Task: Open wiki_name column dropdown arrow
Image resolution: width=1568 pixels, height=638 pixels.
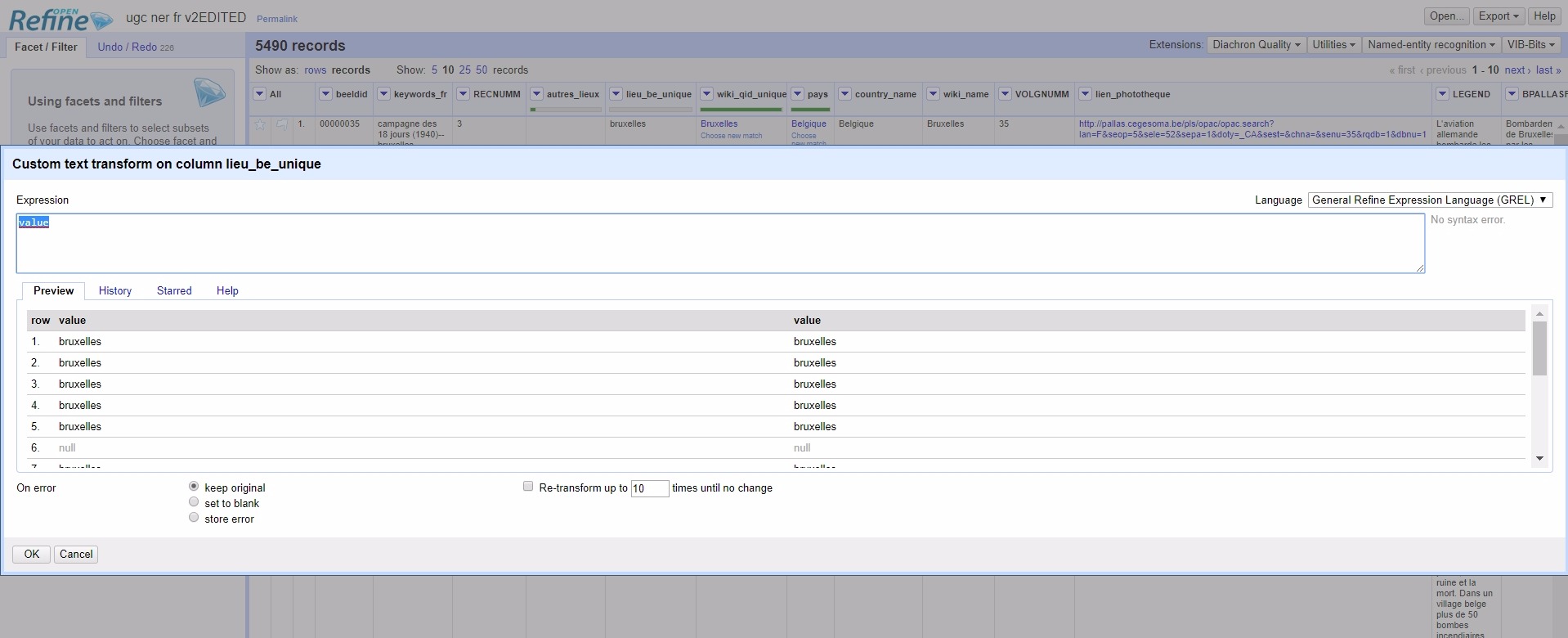Action: pos(933,94)
